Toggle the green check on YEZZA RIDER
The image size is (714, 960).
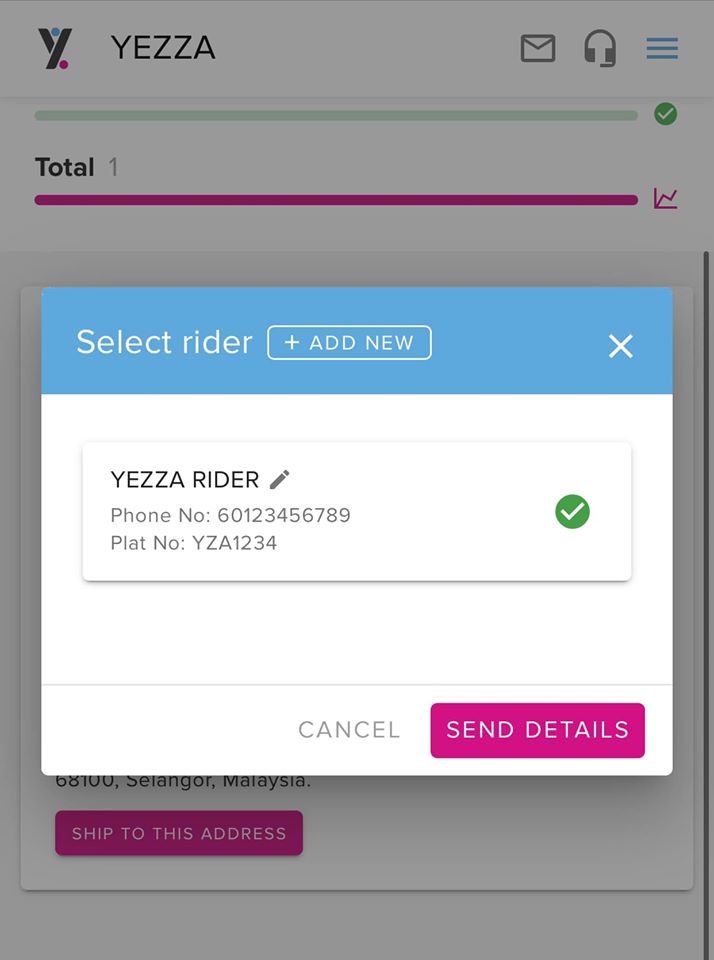point(572,512)
